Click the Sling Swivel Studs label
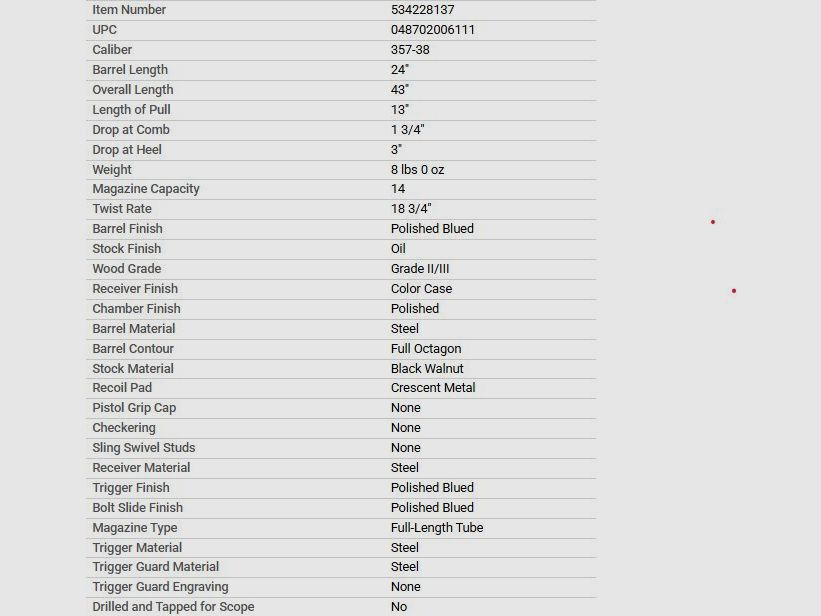 pos(144,448)
